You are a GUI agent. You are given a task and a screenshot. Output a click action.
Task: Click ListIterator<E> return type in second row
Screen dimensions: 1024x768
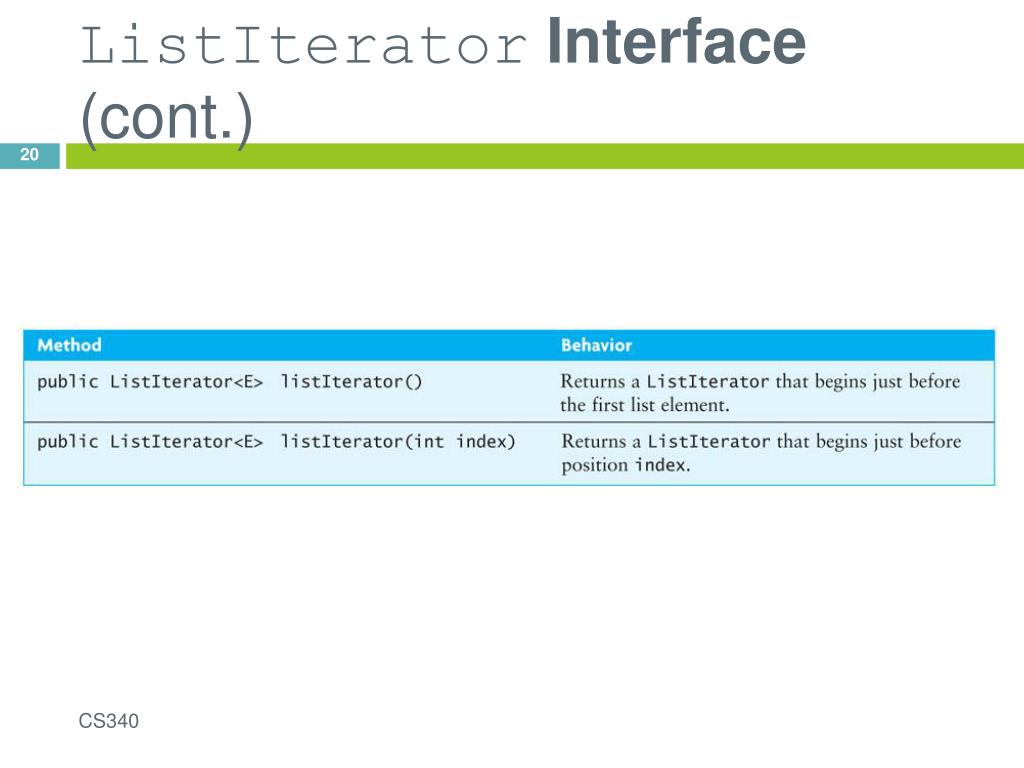[186, 441]
